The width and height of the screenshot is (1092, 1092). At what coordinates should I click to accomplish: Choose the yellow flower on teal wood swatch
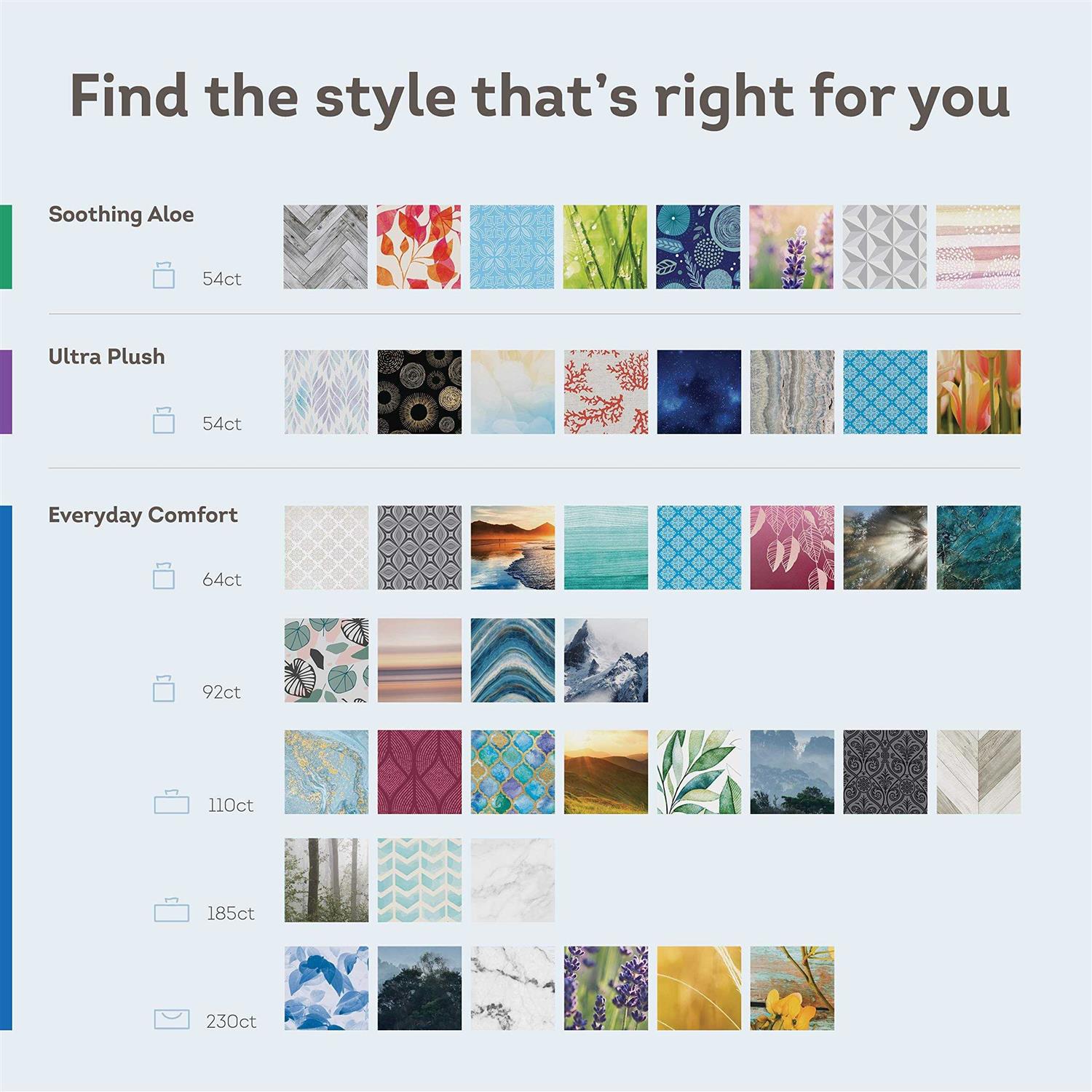(792, 988)
